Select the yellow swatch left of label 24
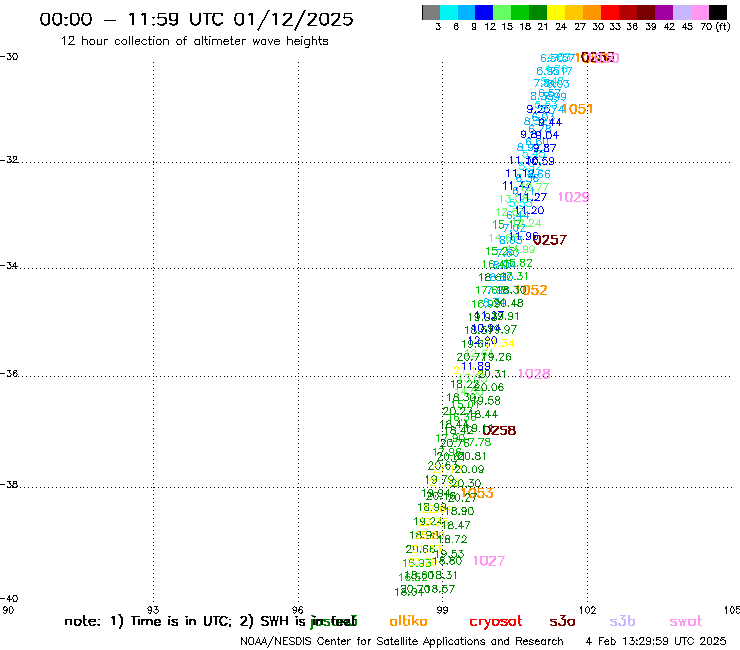740x650 pixels. pos(555,12)
